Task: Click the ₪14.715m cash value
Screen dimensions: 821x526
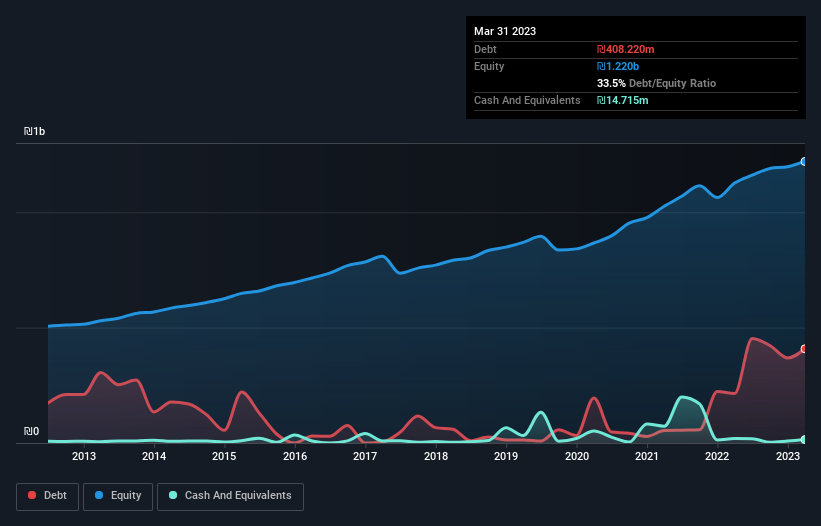Action: tap(623, 100)
